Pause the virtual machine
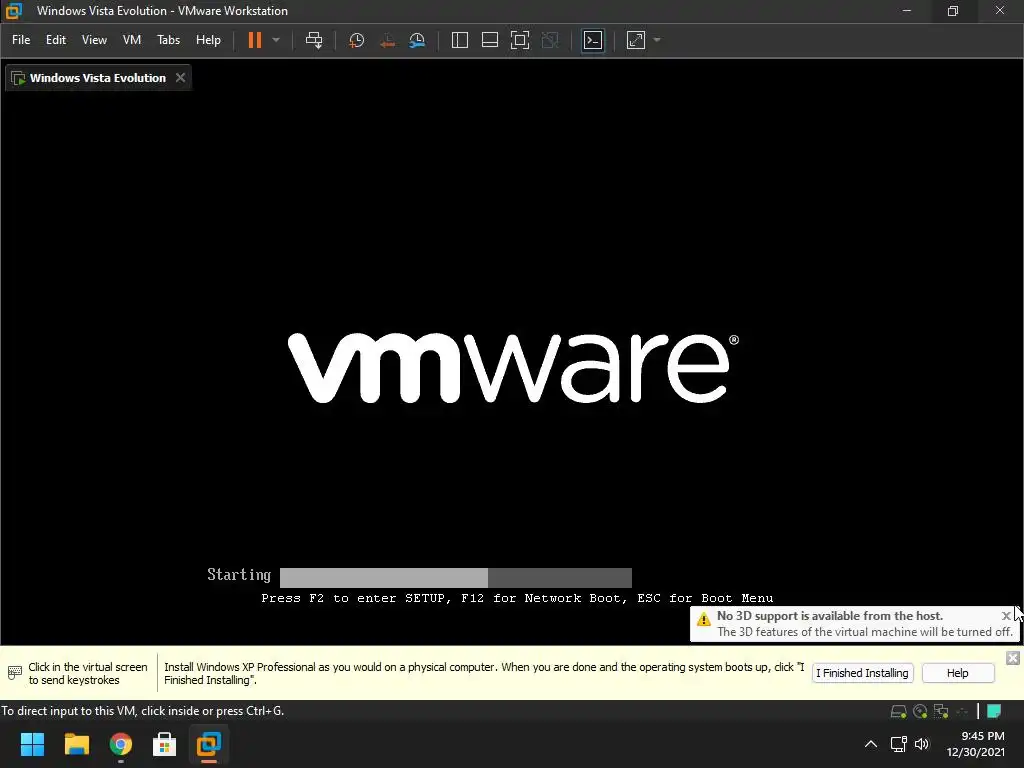Image resolution: width=1024 pixels, height=768 pixels. coord(255,40)
